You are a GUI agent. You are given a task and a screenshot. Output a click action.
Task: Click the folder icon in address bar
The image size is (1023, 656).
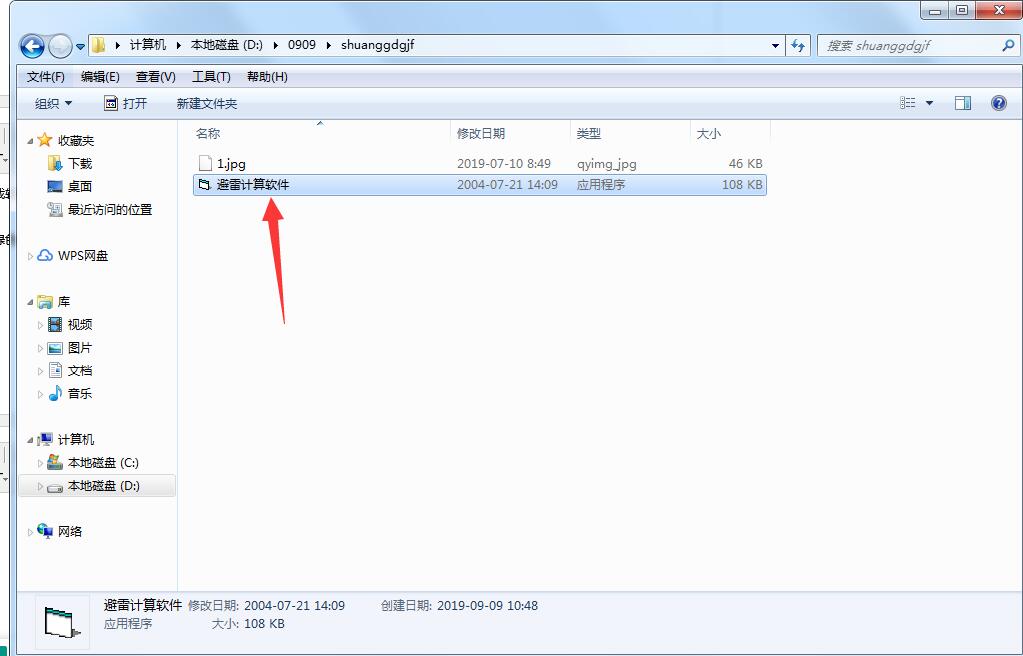(x=99, y=45)
